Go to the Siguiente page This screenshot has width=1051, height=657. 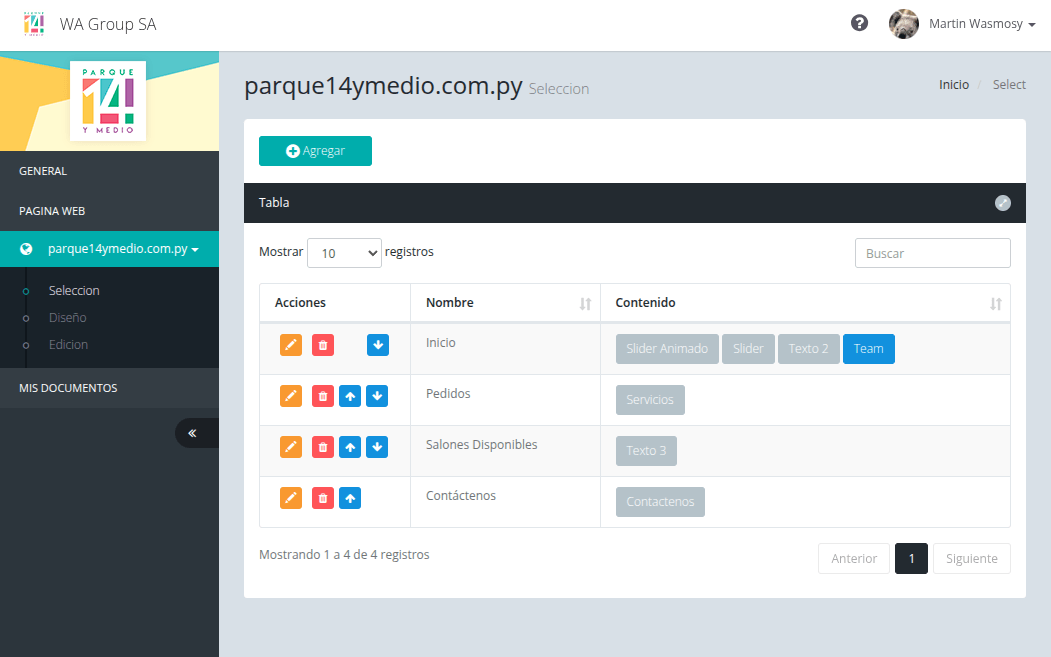pyautogui.click(x=972, y=558)
